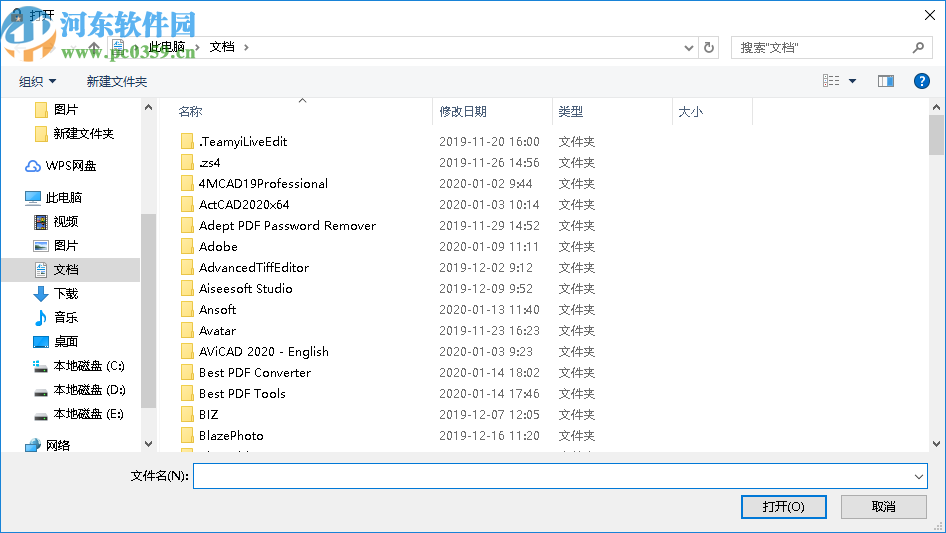Open WPS网盘 in the navigation pane
The image size is (946, 533).
coord(71,166)
